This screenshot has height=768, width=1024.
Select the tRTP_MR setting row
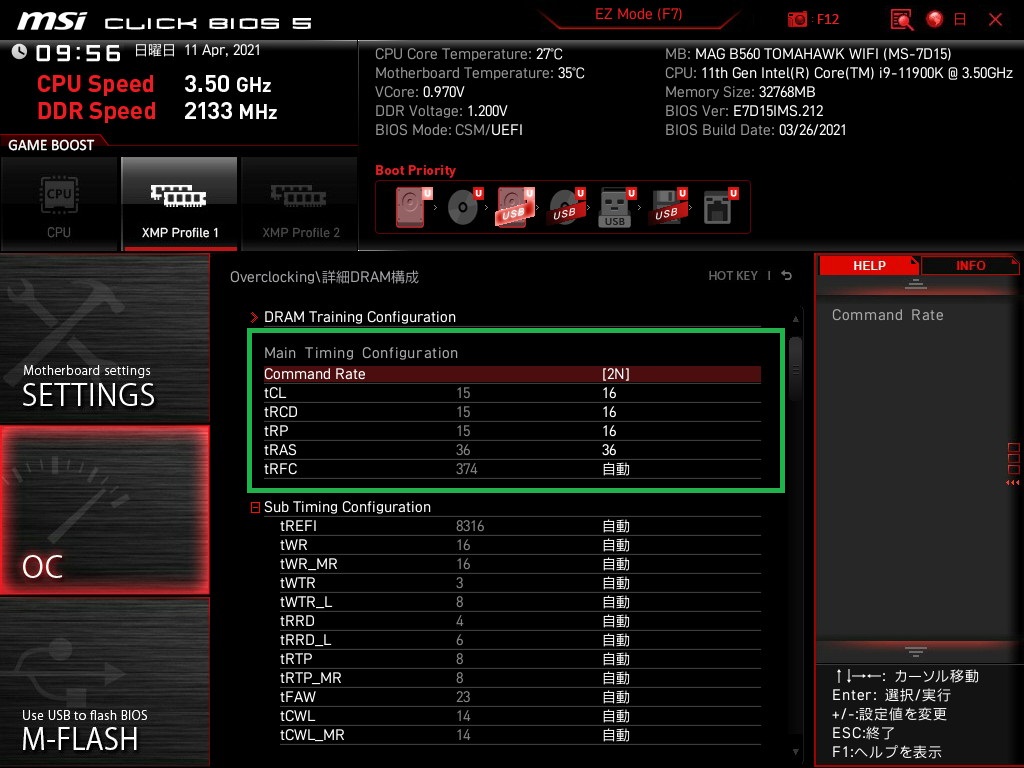point(520,678)
